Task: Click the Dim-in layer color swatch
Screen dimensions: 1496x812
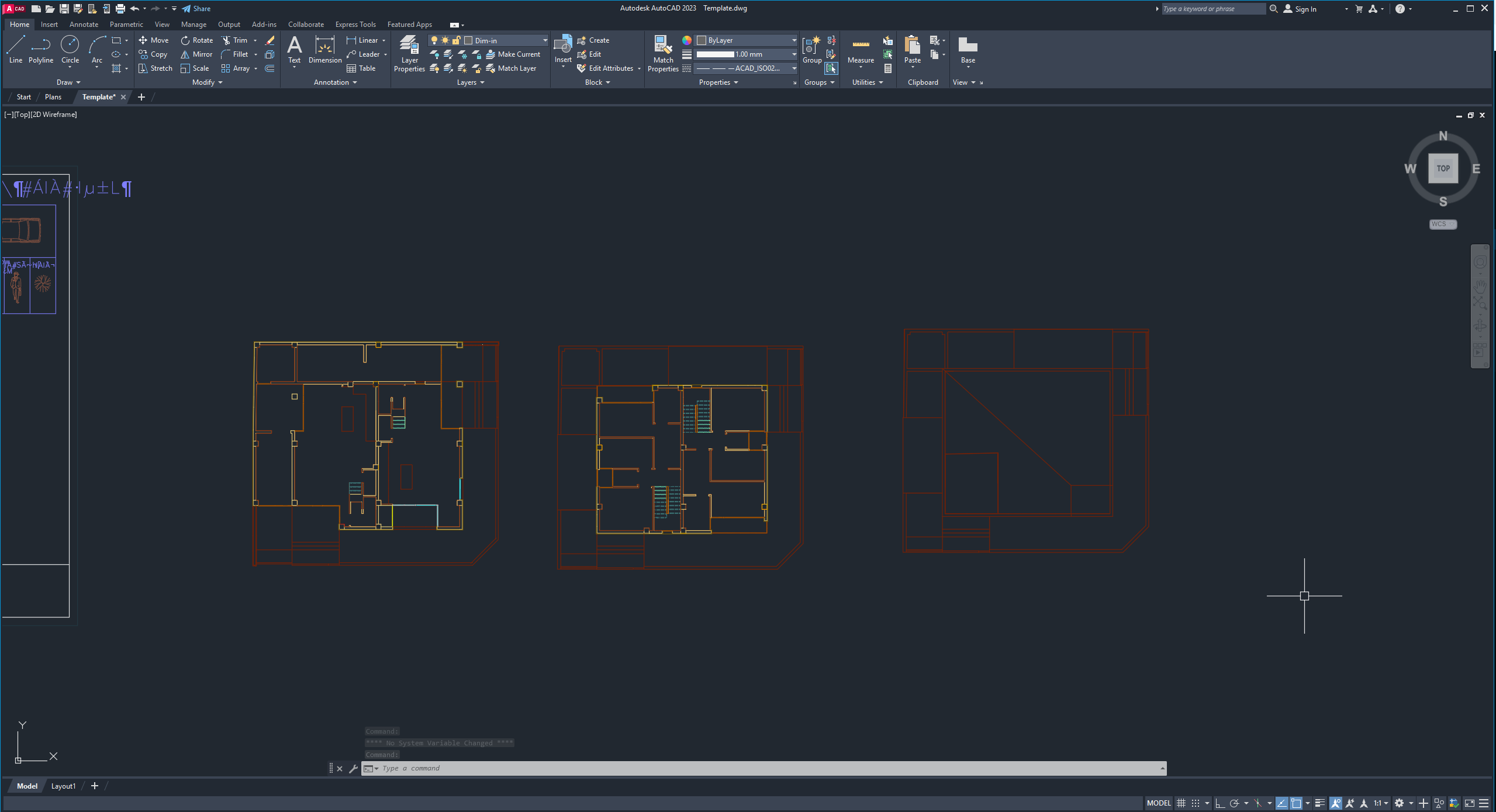Action: tap(468, 40)
